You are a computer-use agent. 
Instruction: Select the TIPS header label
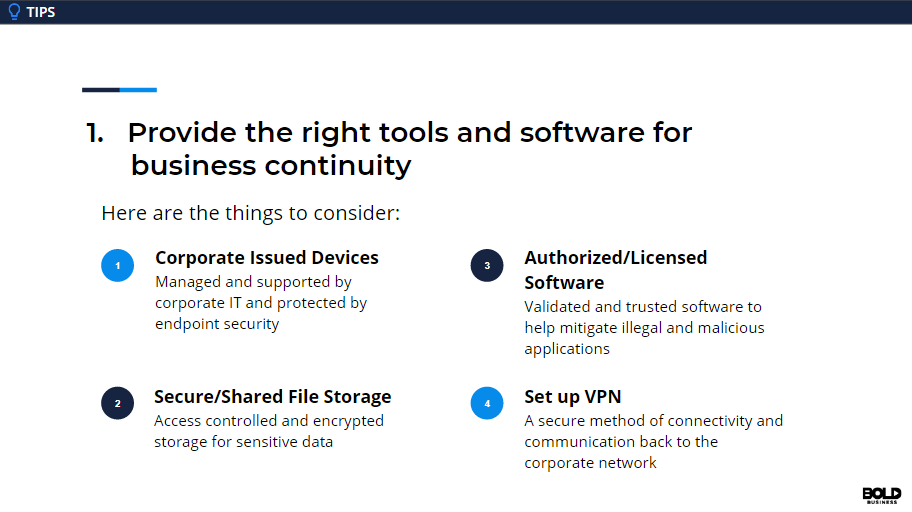(41, 11)
